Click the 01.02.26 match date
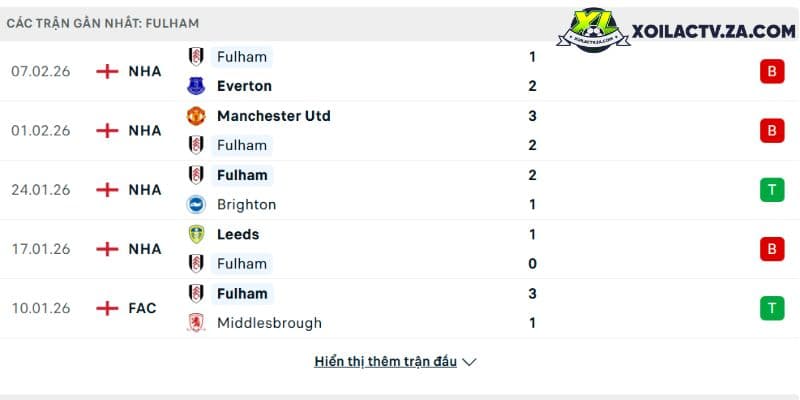Screen dimensions: 800x400 click(41, 131)
